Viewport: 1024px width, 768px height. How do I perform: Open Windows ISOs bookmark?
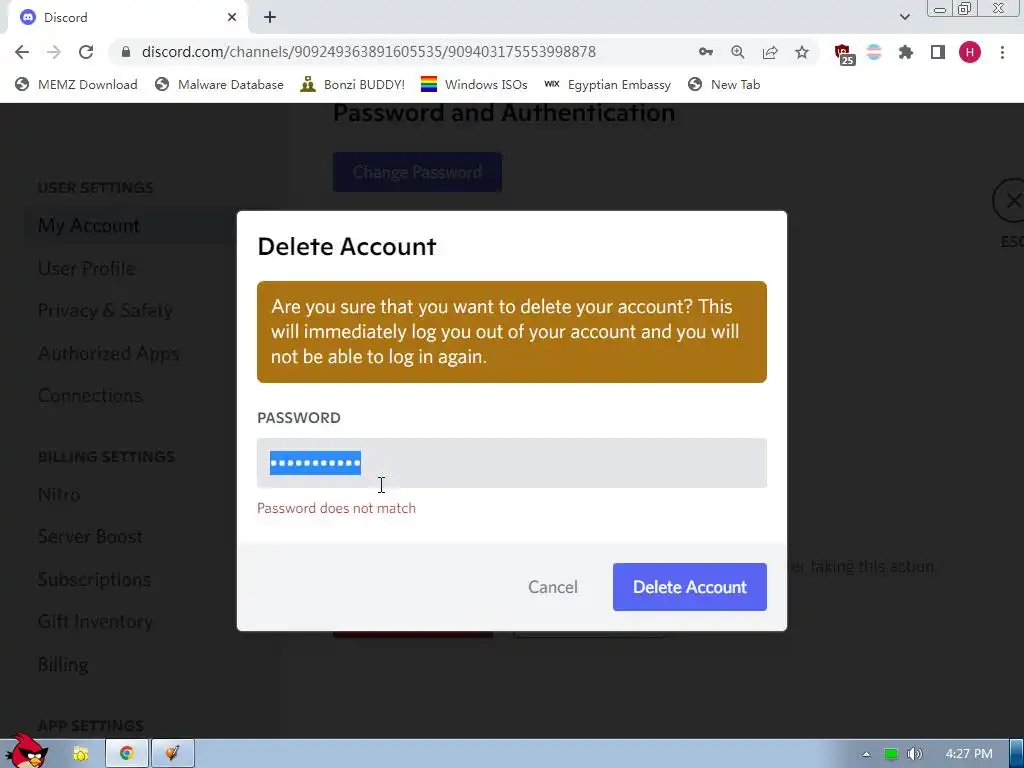(x=474, y=84)
